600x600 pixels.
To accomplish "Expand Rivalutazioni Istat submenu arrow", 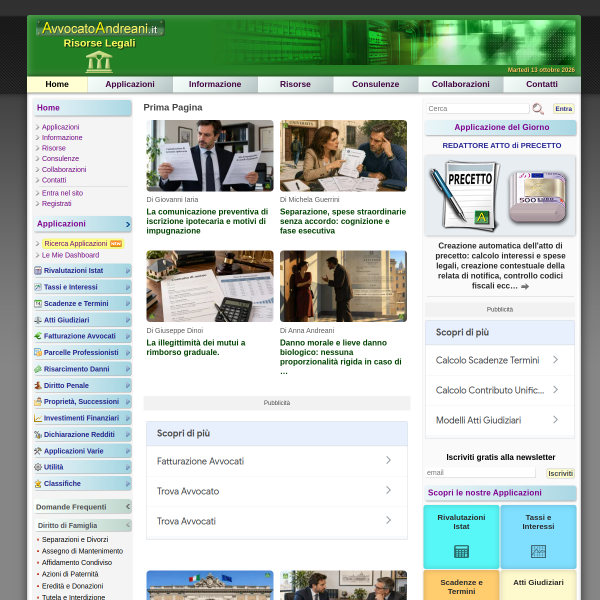I will click(128, 271).
